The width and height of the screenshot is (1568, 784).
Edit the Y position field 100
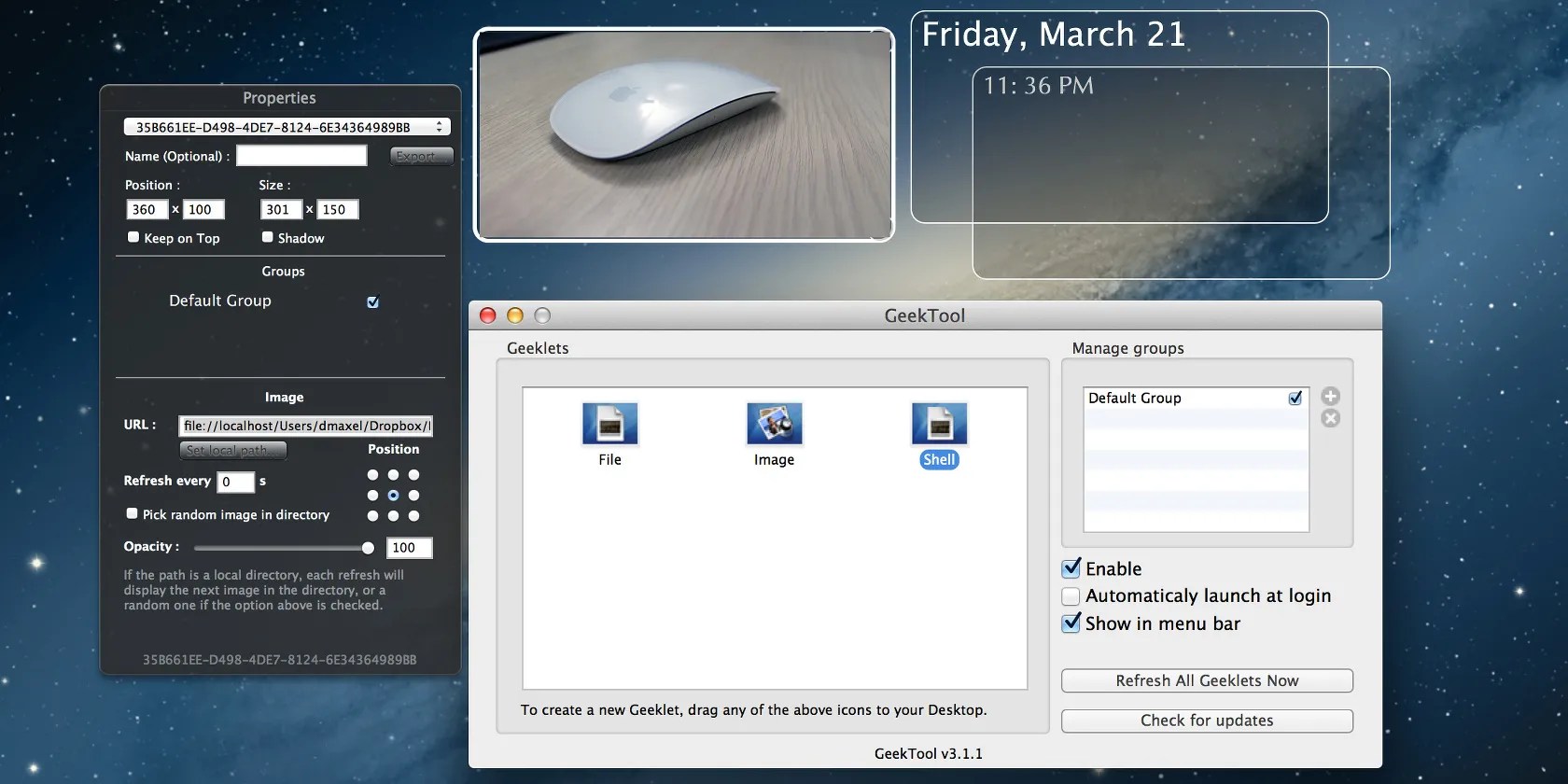[203, 210]
